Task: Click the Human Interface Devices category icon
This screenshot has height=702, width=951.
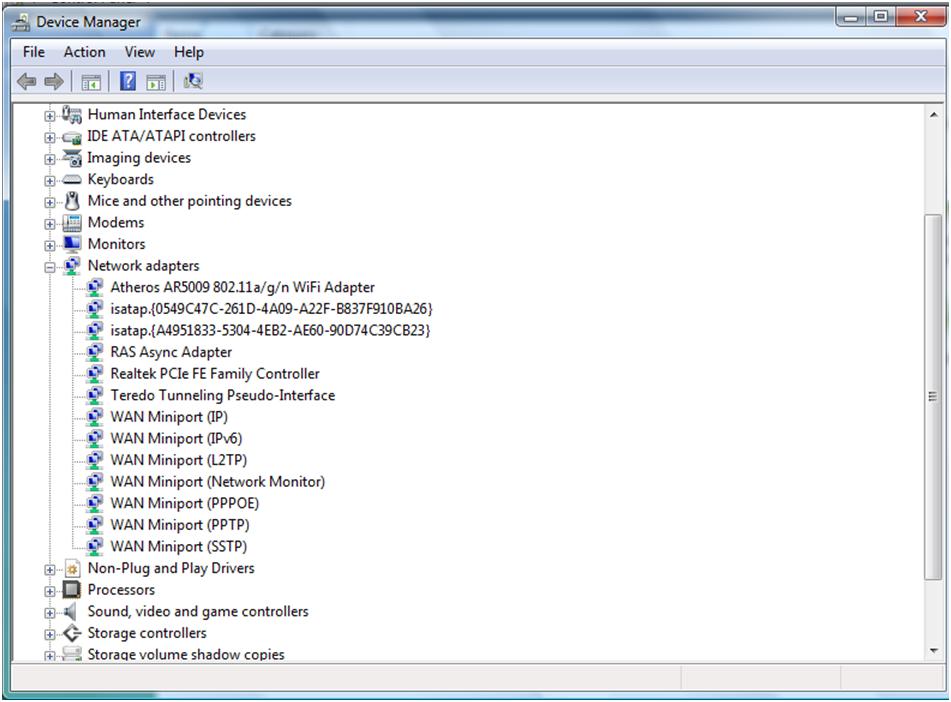Action: tap(72, 115)
